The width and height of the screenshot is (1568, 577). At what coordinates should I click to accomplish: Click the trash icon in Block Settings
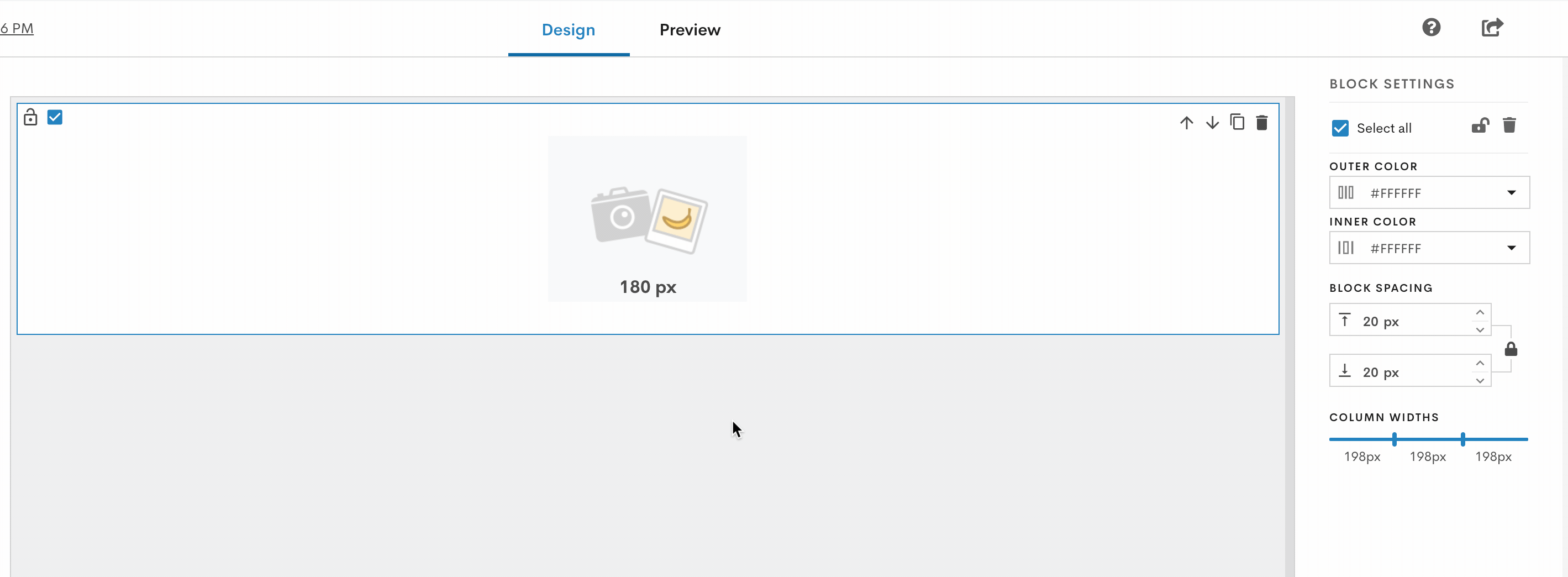[1509, 125]
